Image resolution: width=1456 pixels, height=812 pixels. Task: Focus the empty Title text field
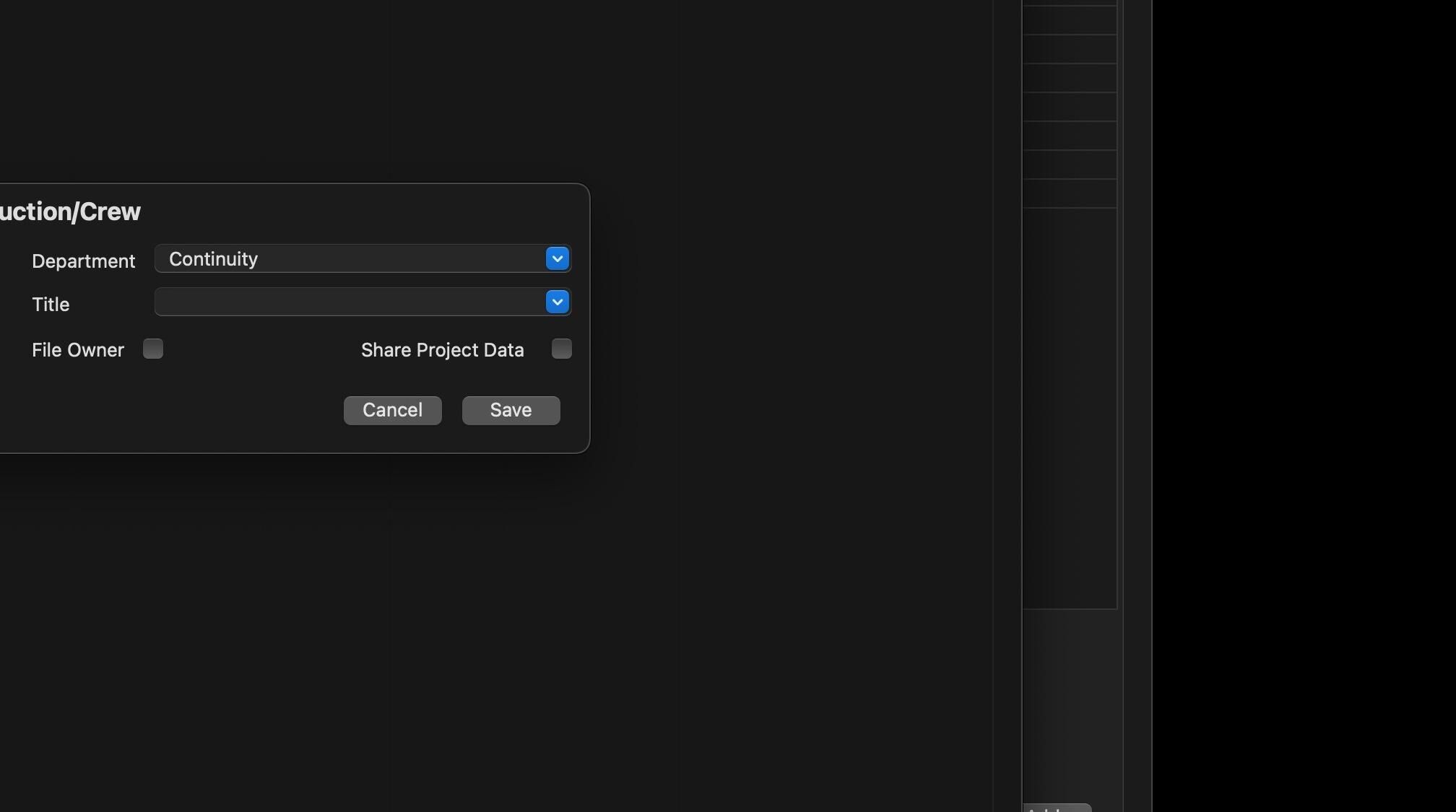[x=350, y=302]
